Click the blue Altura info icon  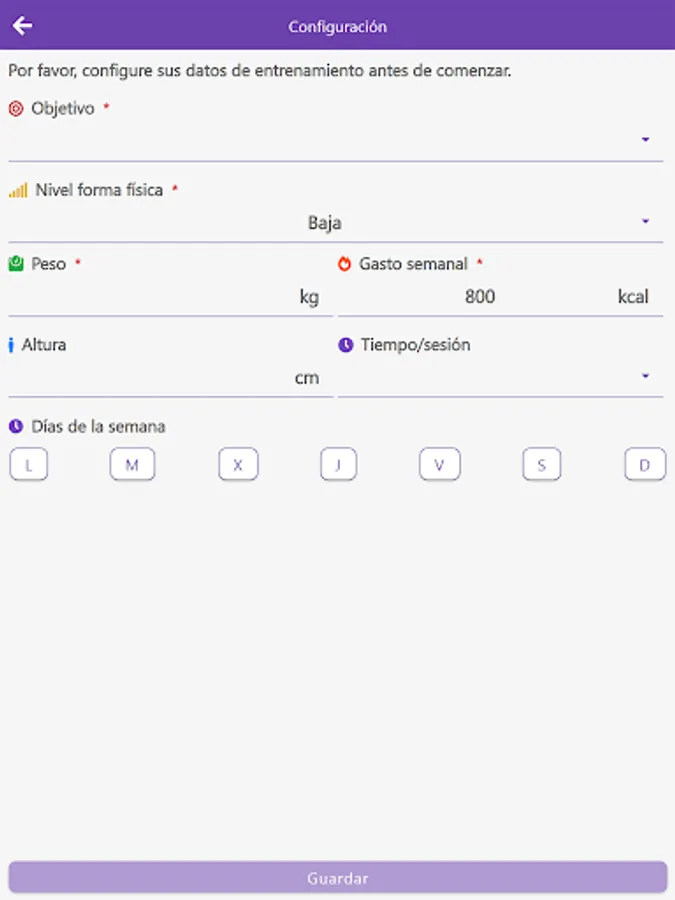[x=11, y=345]
